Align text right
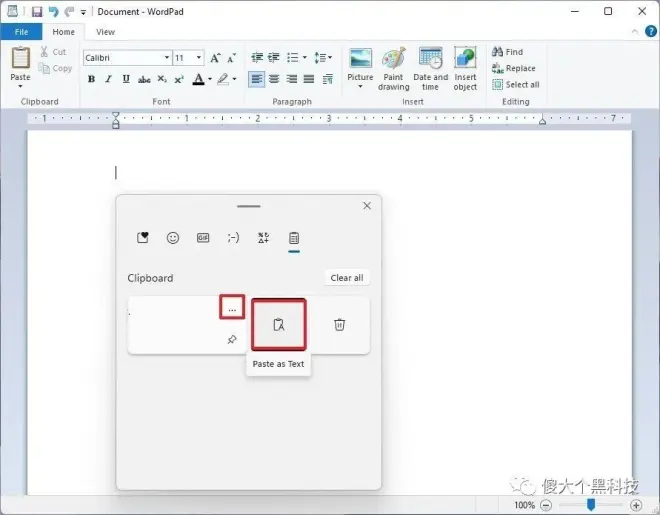The image size is (660, 515). [292, 79]
